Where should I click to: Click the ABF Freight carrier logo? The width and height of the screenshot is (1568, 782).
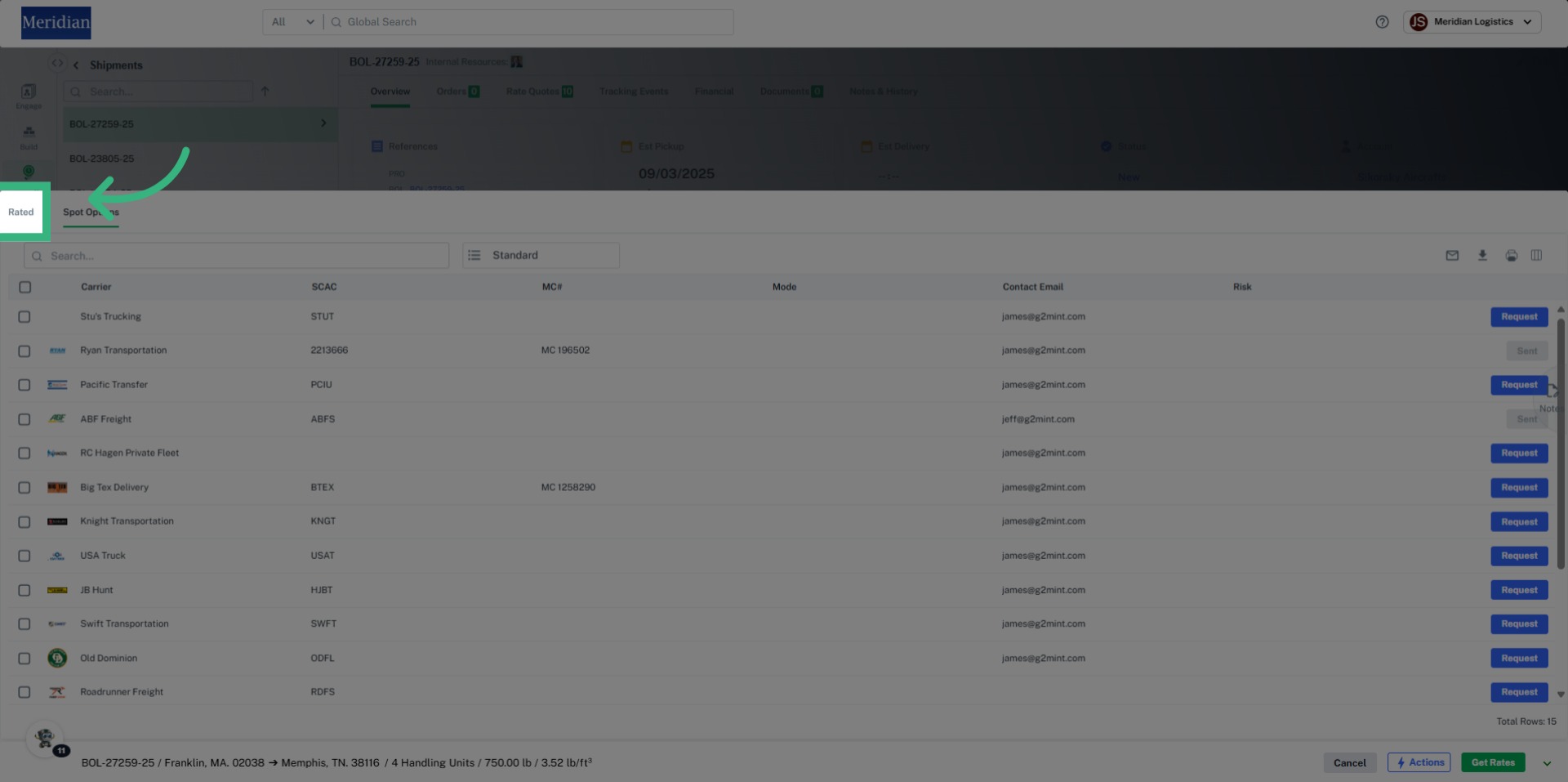pyautogui.click(x=57, y=419)
